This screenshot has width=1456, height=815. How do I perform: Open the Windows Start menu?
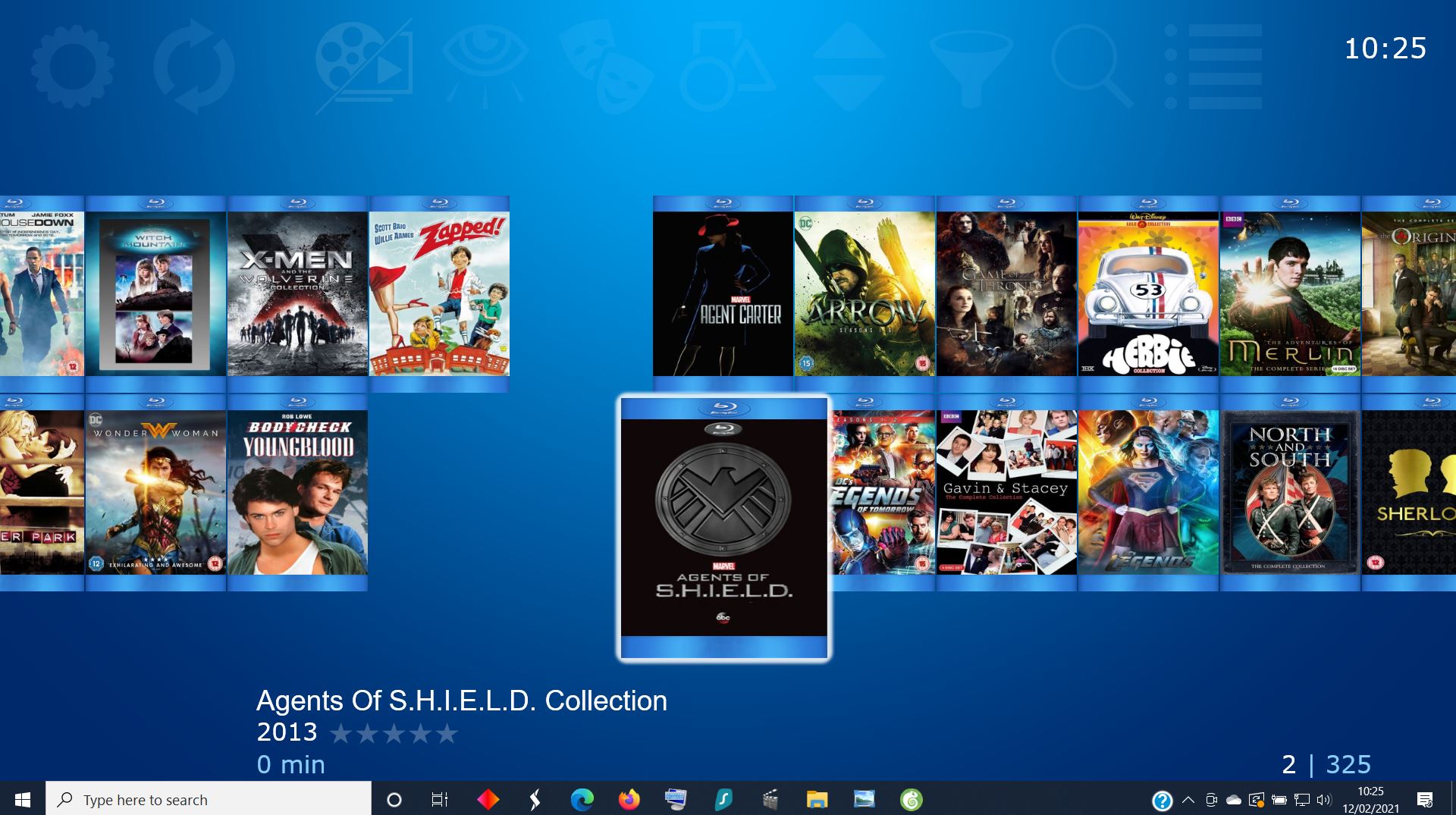pos(23,799)
